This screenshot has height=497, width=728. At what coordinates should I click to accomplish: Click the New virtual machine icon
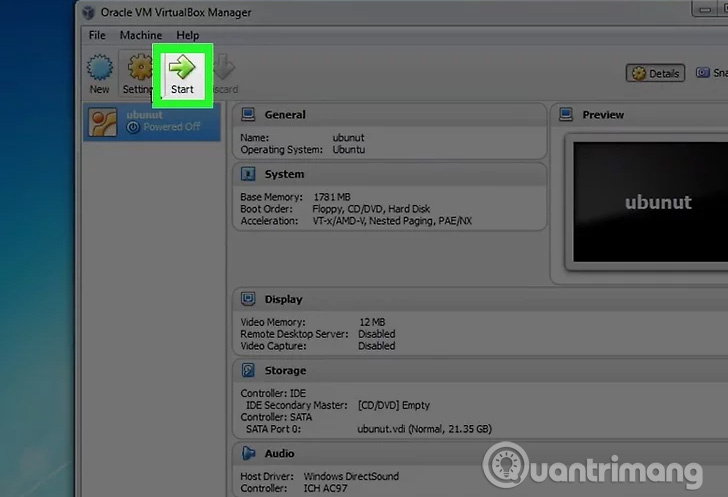[x=99, y=68]
